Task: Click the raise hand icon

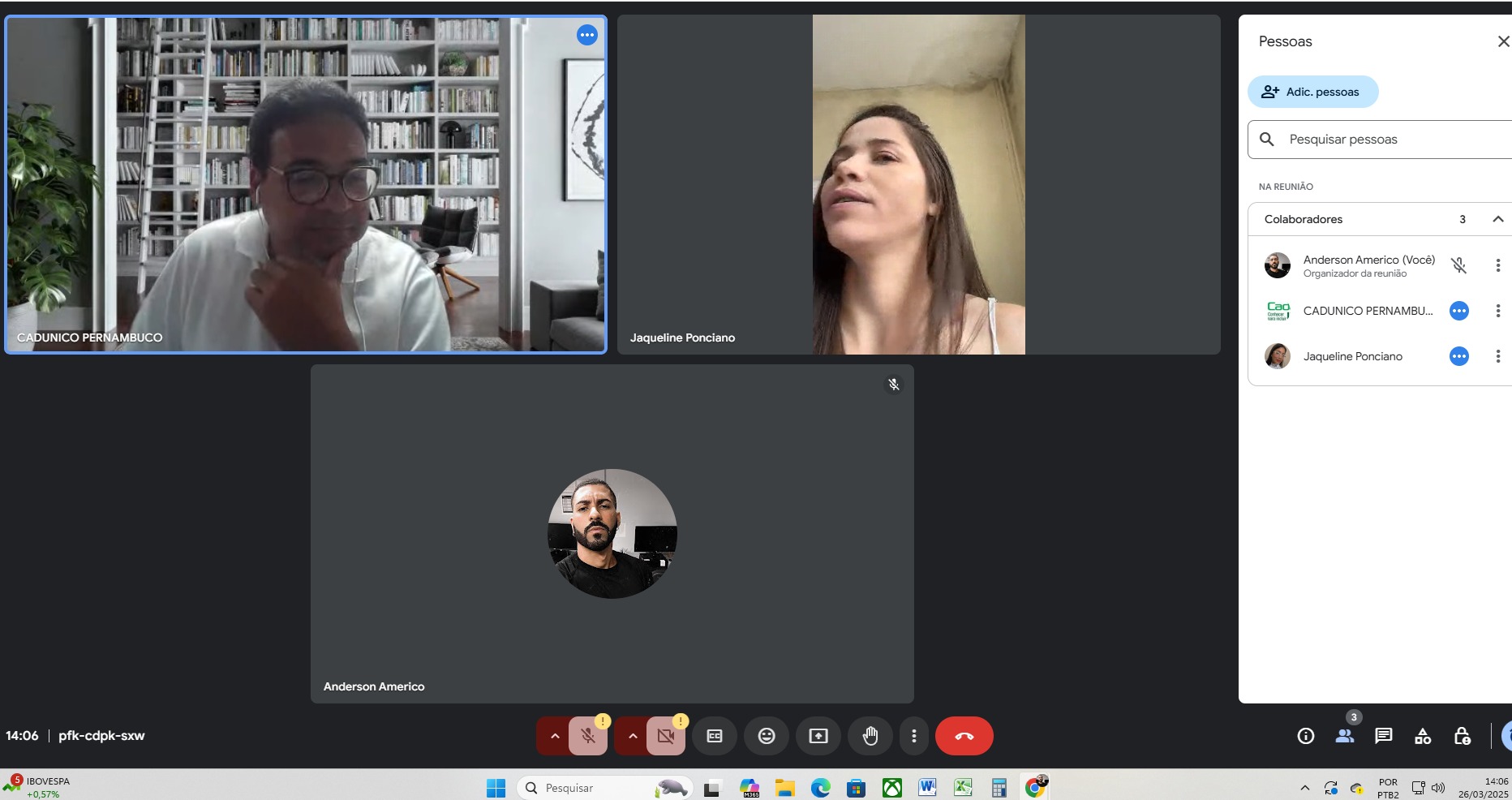Action: coord(870,736)
